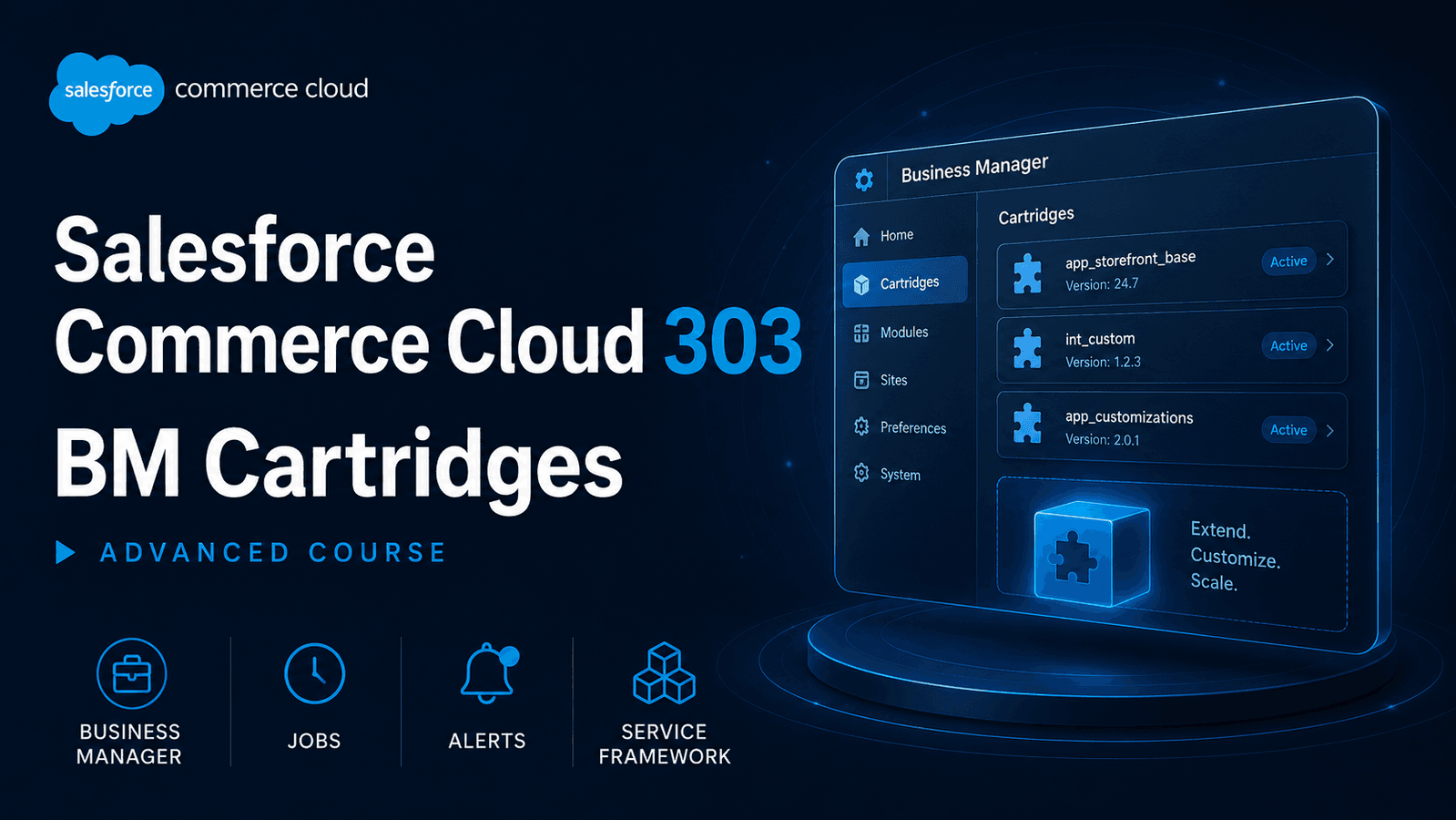Click the Business Manager gear icon

864,179
